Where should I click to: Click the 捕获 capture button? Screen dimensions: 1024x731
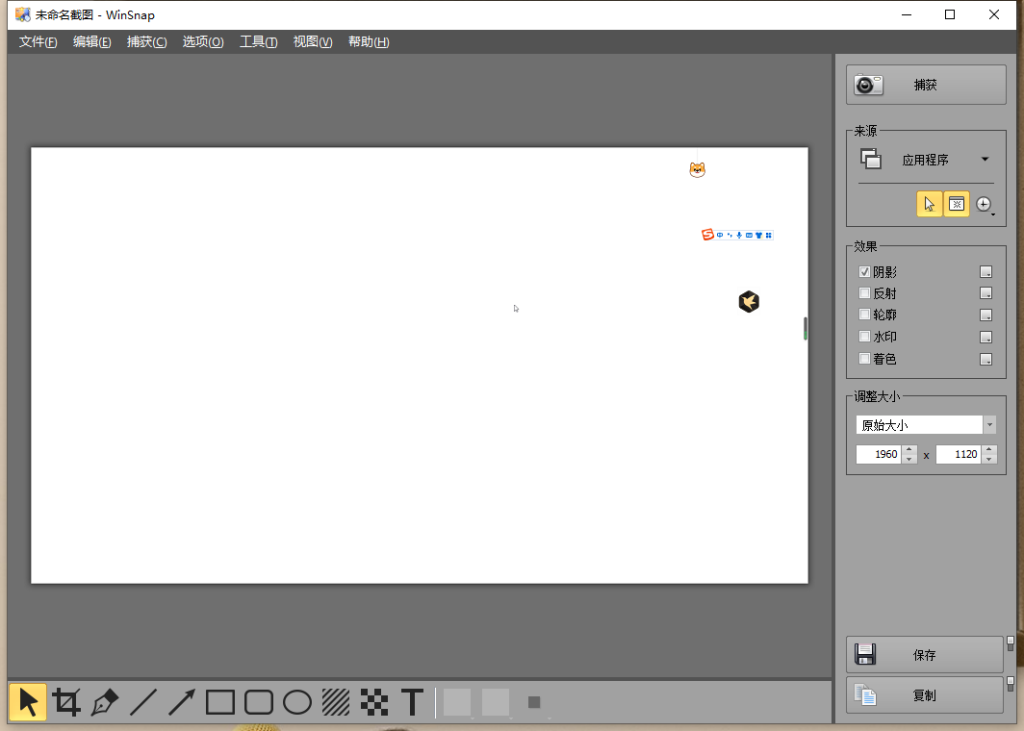click(x=925, y=85)
